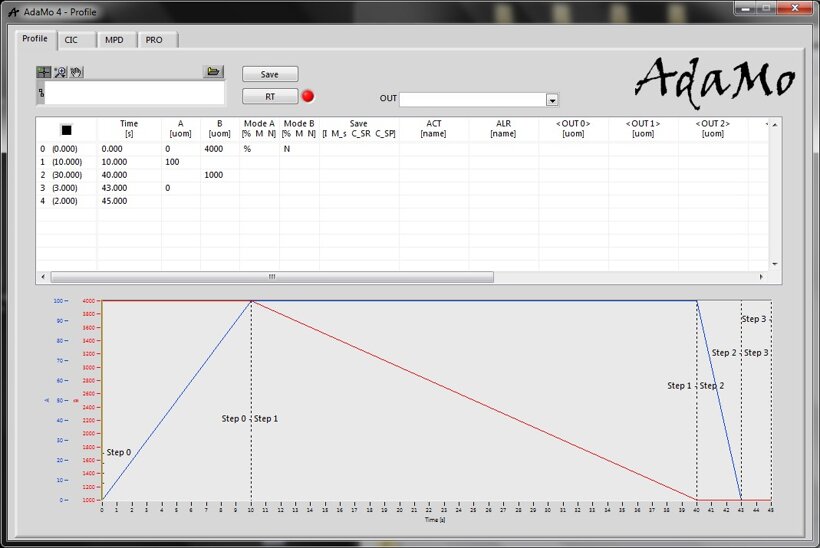This screenshot has width=820, height=548.
Task: Click the RT button
Action: [270, 96]
